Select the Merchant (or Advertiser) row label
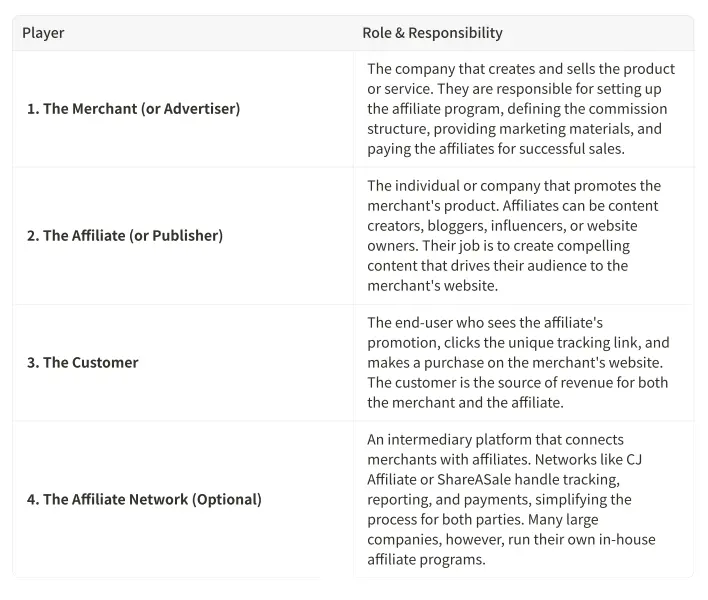The image size is (708, 600). (x=133, y=108)
